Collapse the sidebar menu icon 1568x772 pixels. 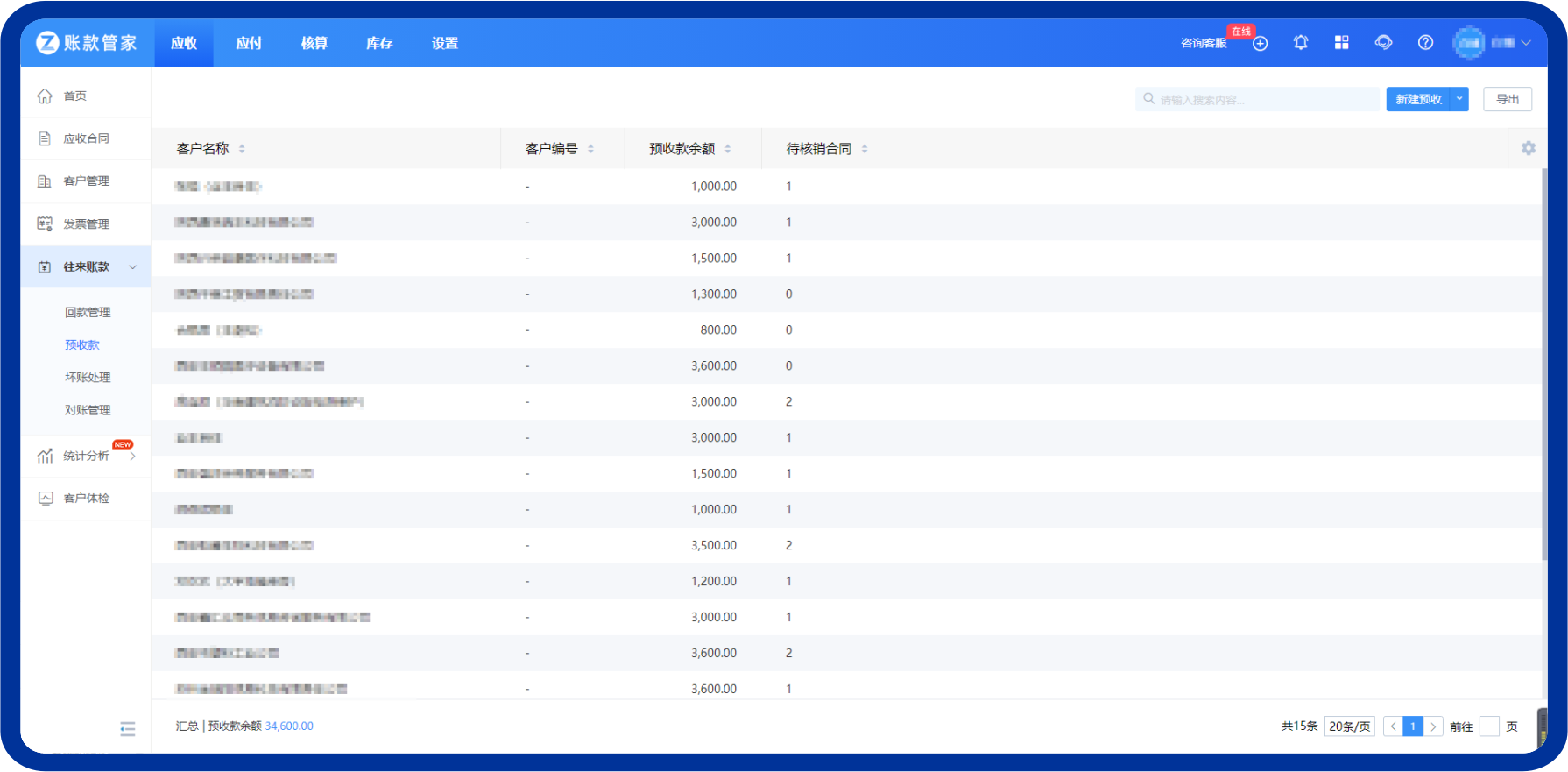(128, 728)
